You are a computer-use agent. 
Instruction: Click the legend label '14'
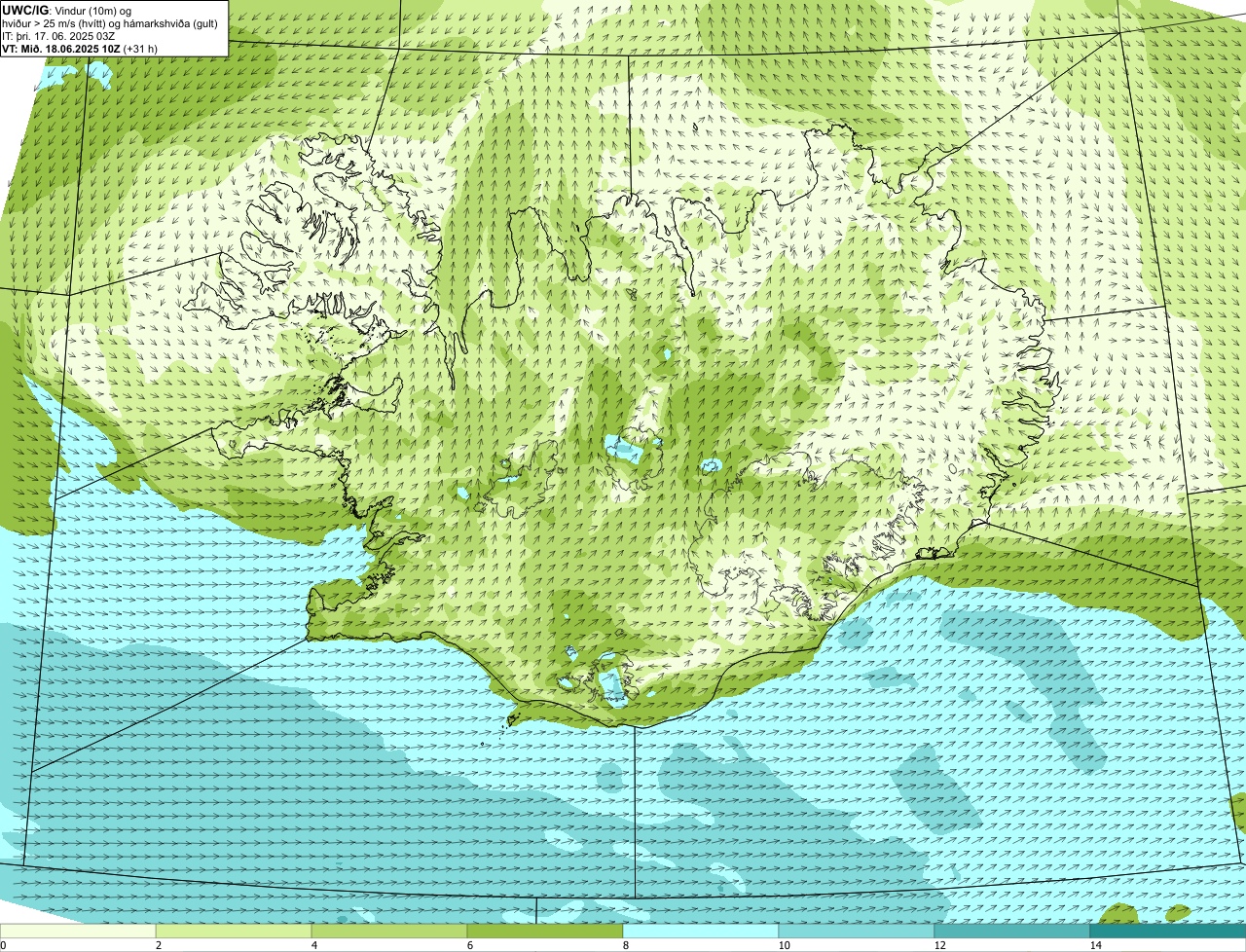[1095, 945]
